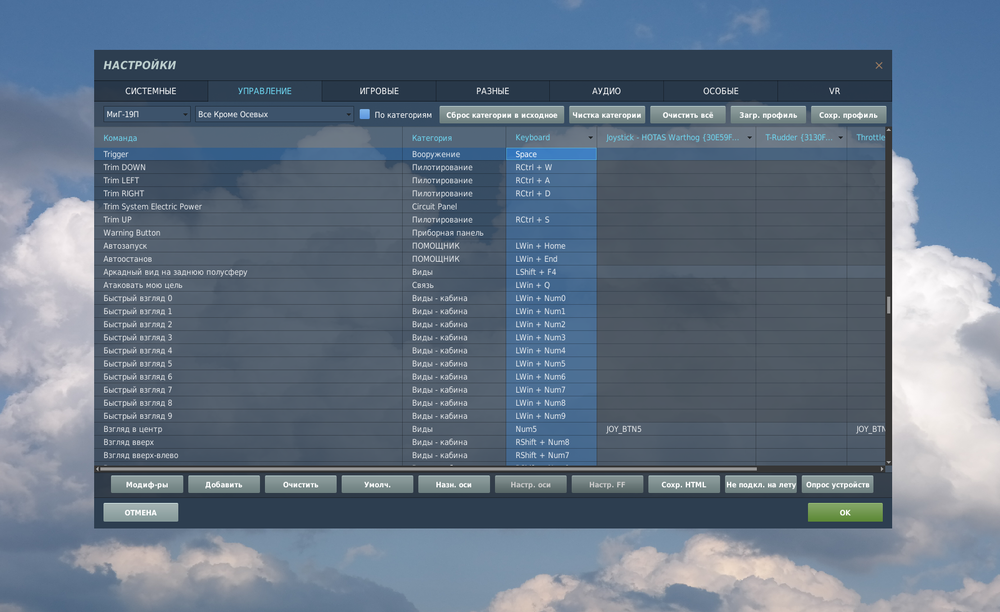Click the Очистить всё button

tap(688, 114)
